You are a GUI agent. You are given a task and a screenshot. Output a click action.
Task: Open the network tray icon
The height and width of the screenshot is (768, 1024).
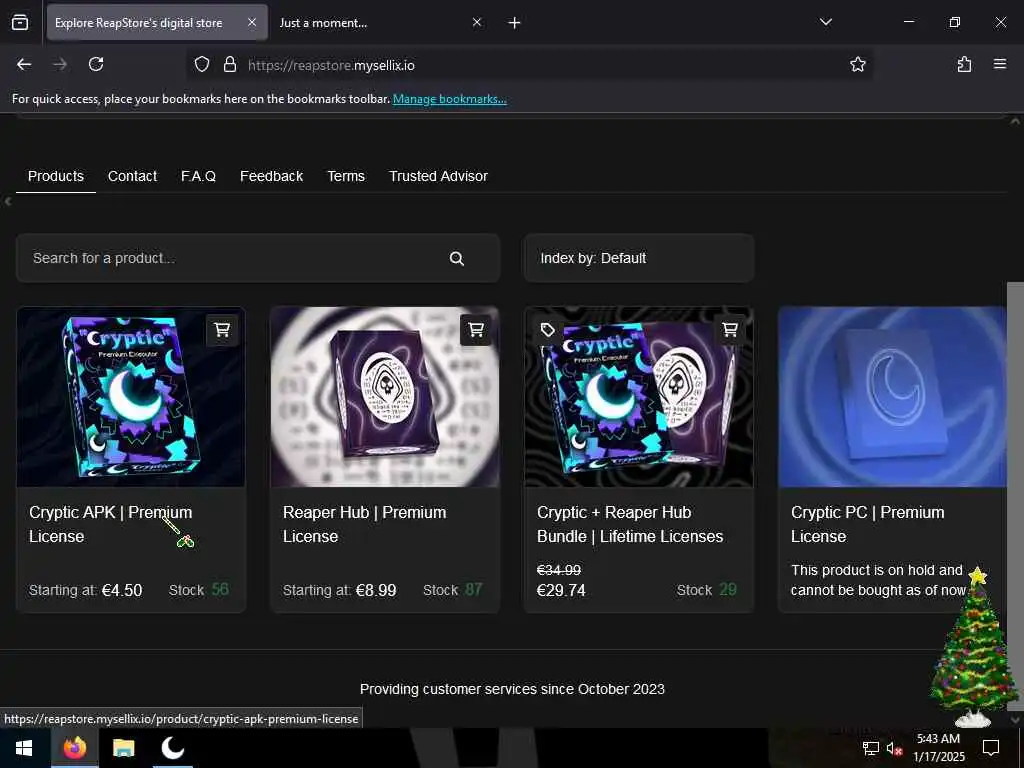[871, 748]
